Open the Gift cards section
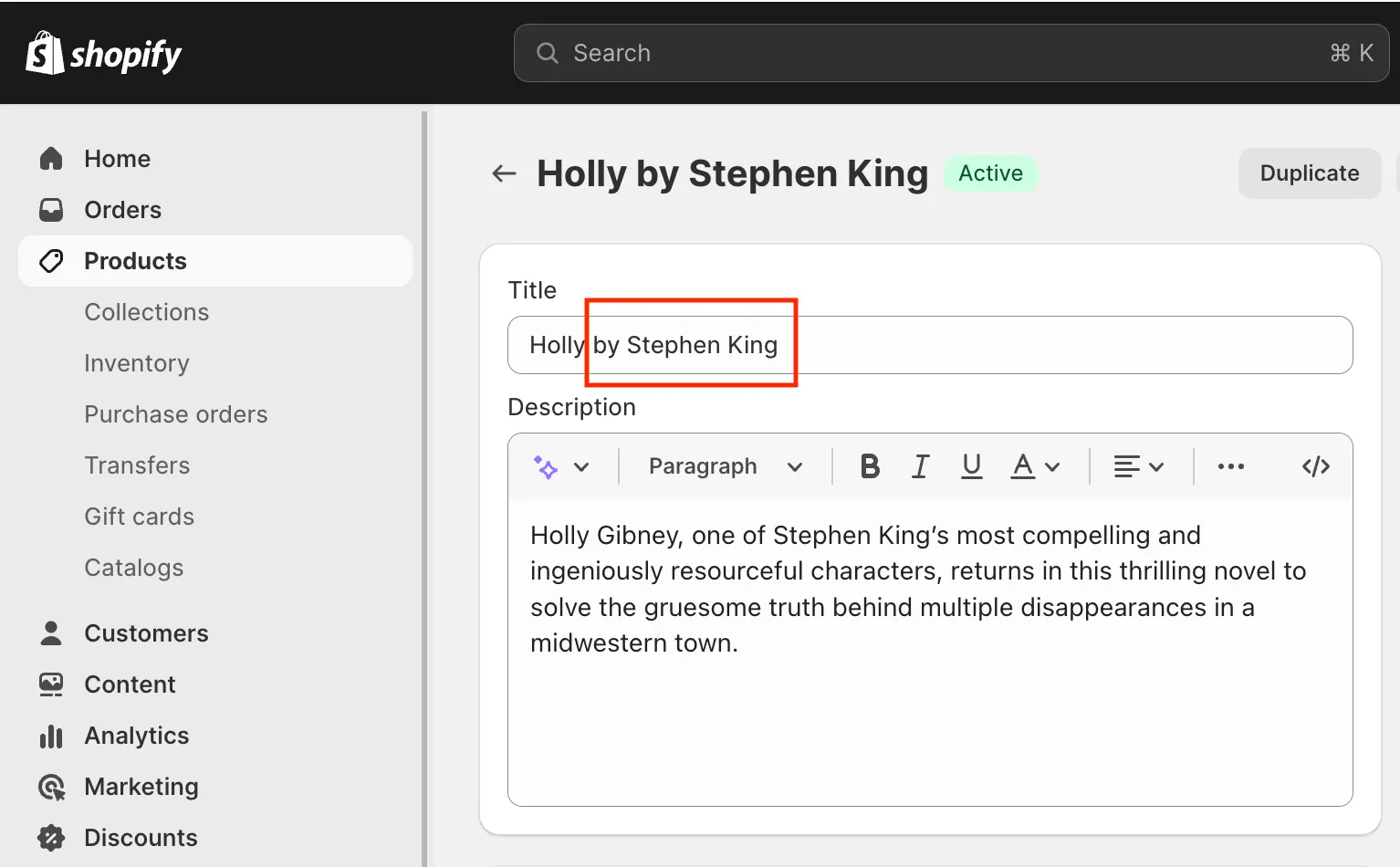The width and height of the screenshot is (1400, 867). click(x=139, y=516)
